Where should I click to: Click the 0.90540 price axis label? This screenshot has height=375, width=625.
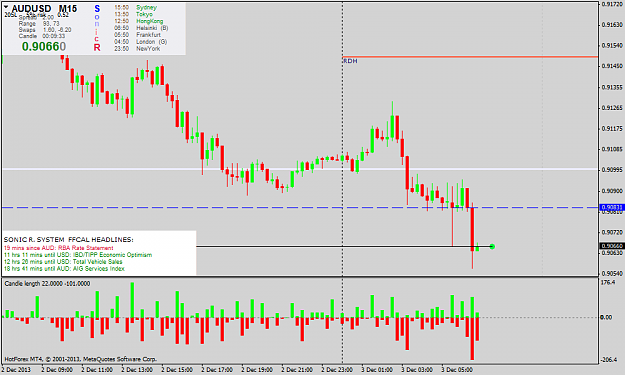point(612,273)
